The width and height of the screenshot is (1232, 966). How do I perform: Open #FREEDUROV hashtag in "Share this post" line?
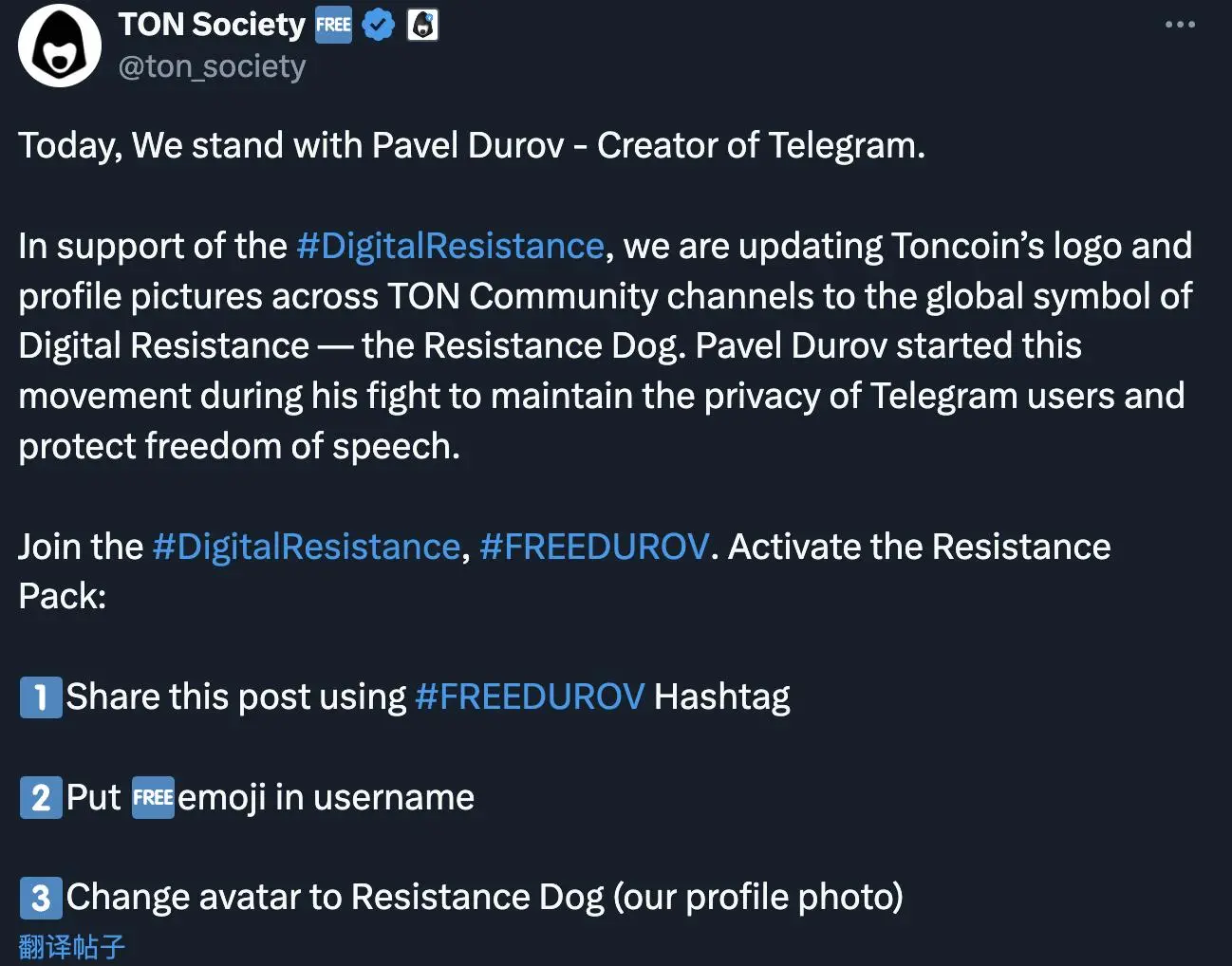coord(530,697)
